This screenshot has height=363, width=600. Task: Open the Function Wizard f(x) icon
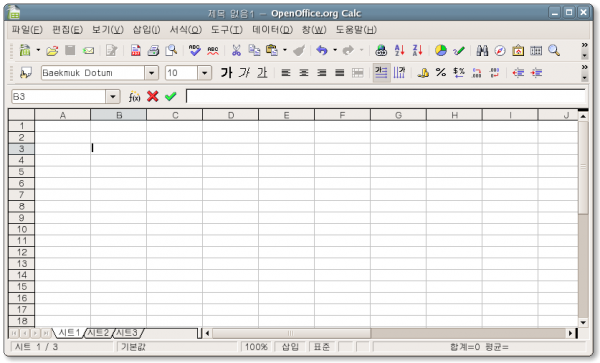click(134, 97)
